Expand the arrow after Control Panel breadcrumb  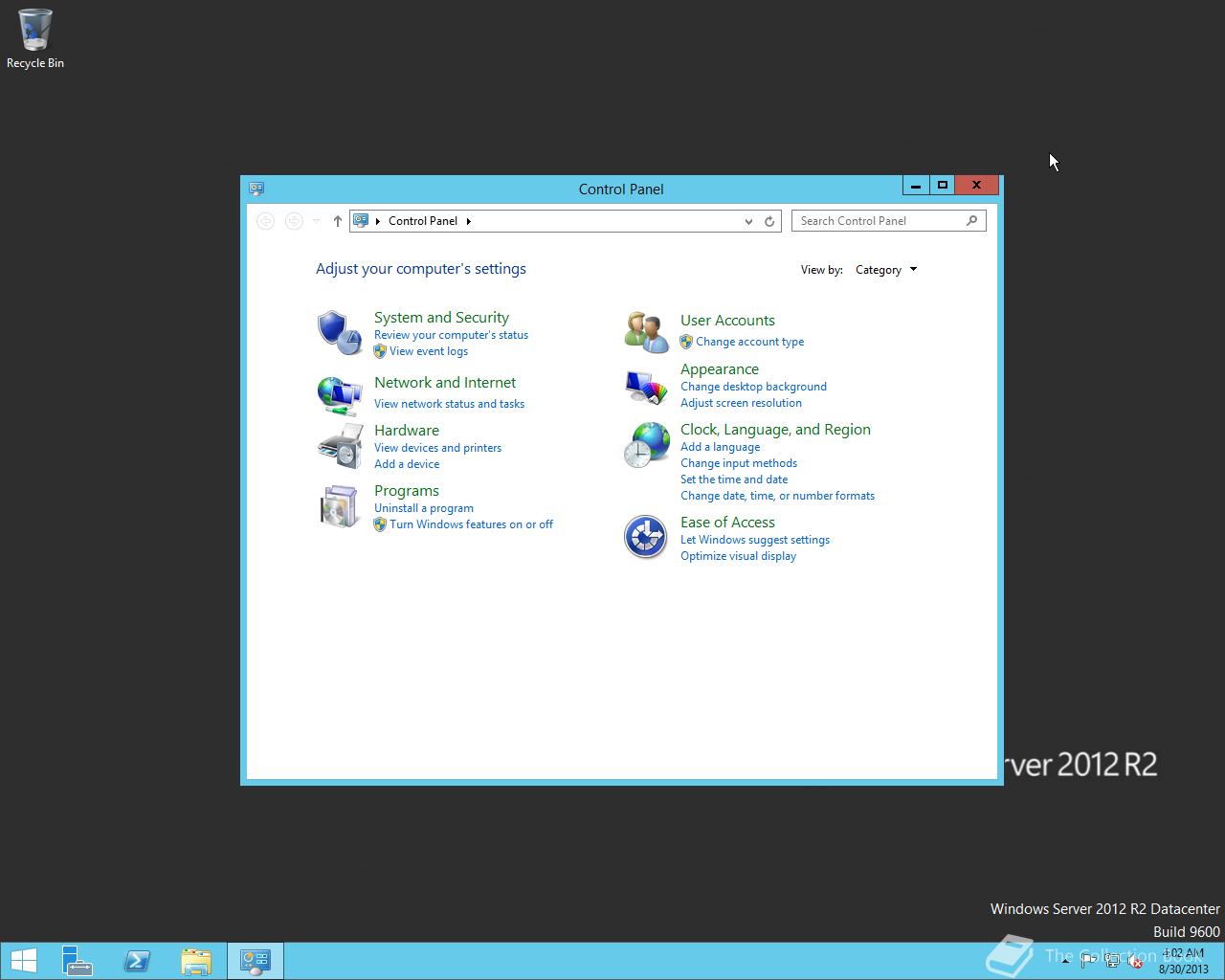coord(468,221)
